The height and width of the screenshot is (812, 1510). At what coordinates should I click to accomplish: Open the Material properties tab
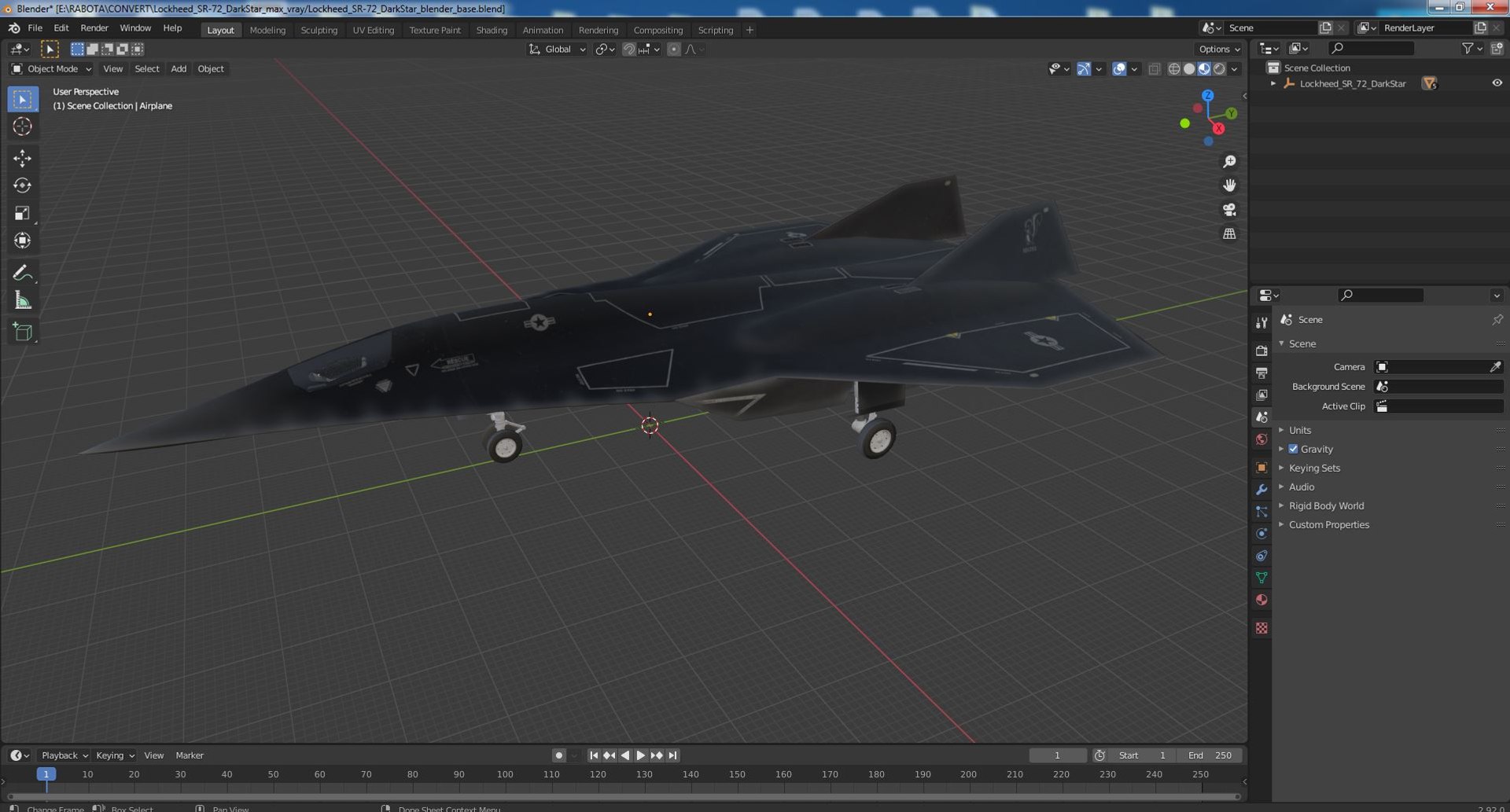coord(1261,600)
